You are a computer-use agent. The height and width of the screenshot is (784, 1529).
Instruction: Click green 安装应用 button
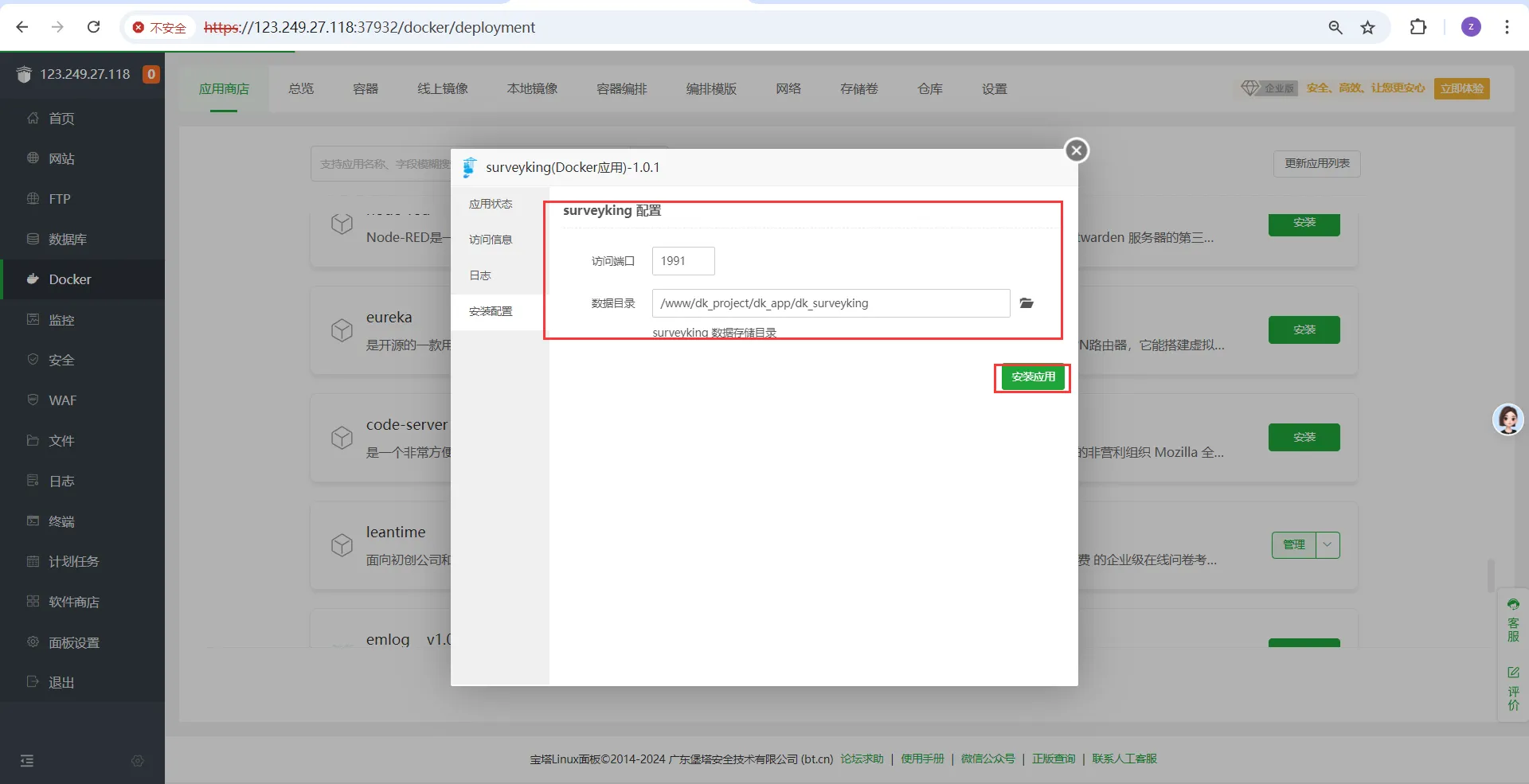[1033, 377]
